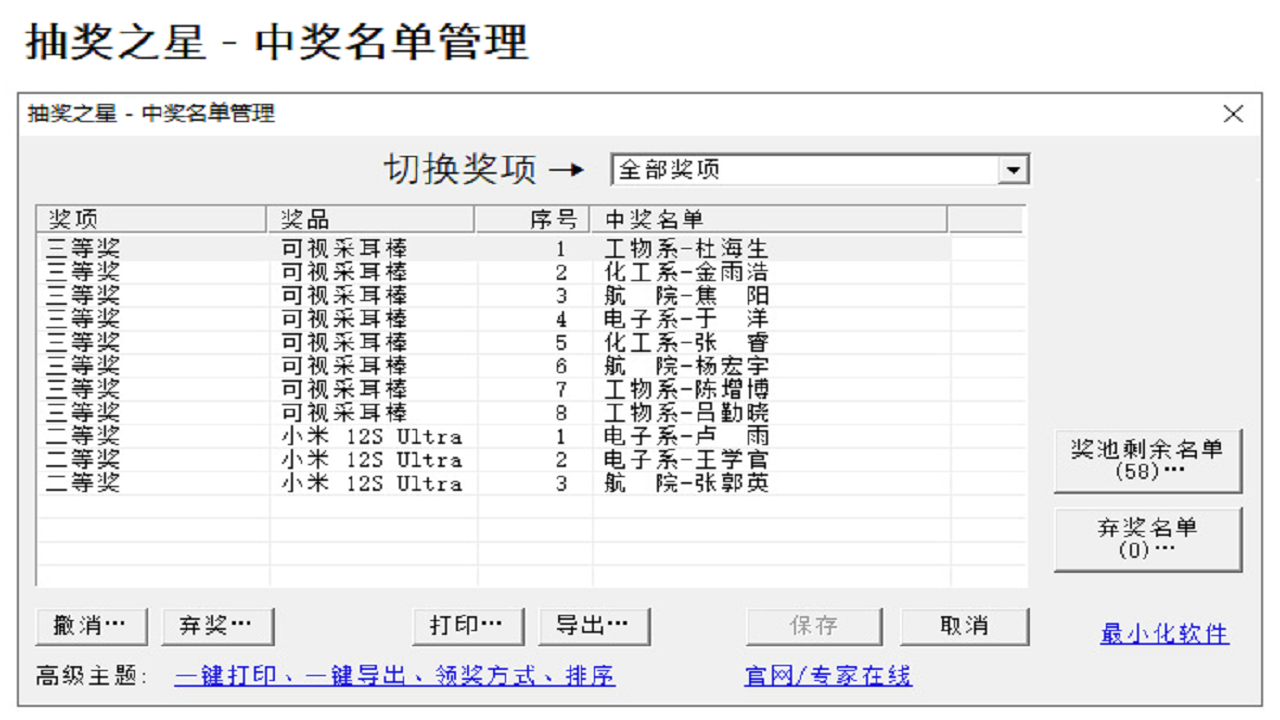This screenshot has height=720, width=1280.
Task: Export winners using the 导出 button
Action: click(x=594, y=625)
